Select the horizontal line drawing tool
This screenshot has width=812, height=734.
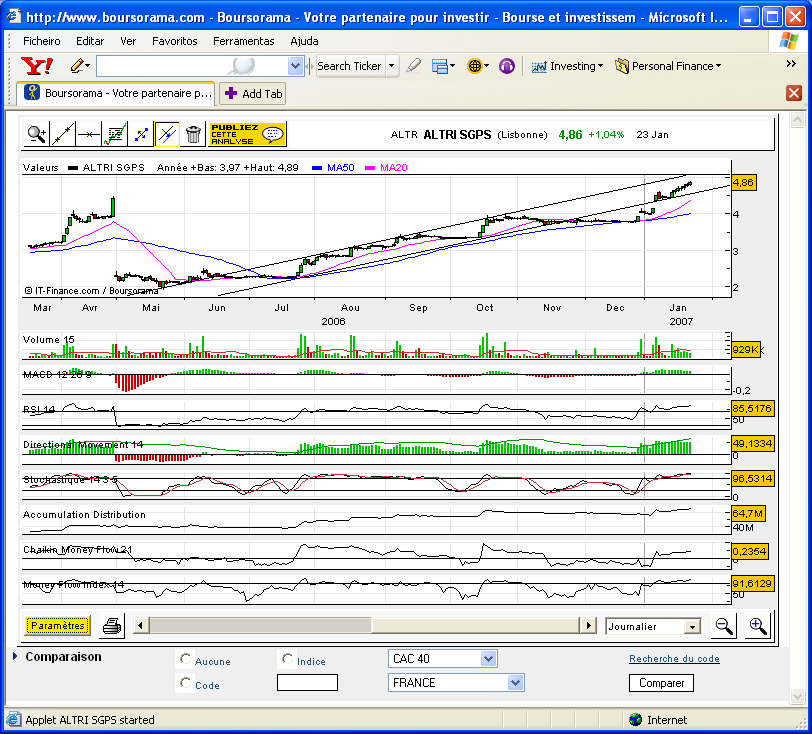tap(89, 135)
